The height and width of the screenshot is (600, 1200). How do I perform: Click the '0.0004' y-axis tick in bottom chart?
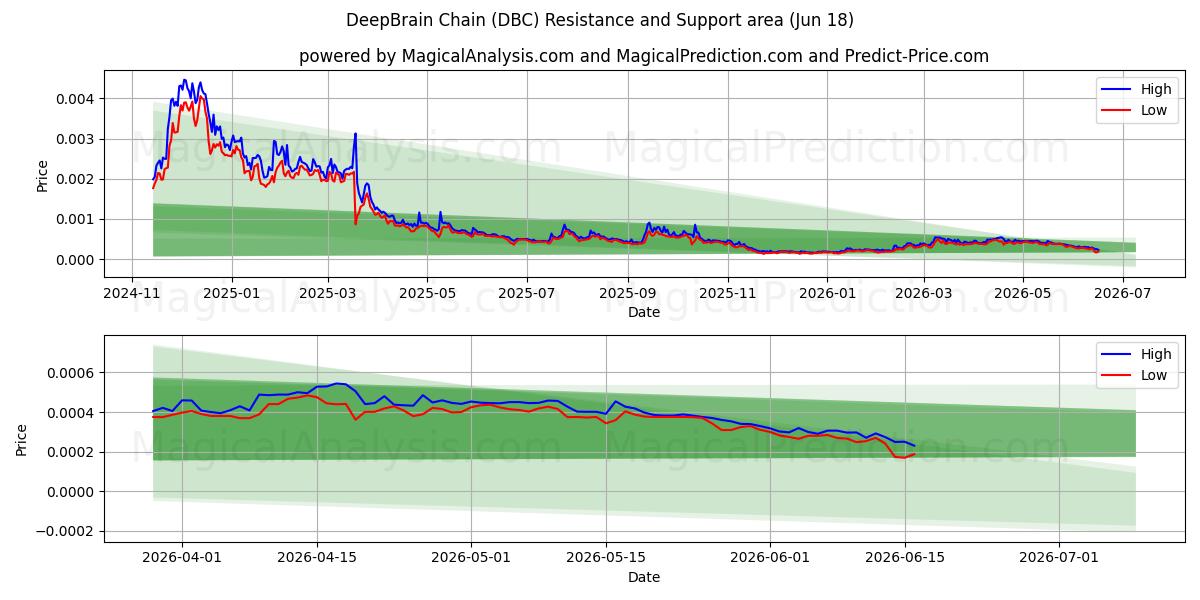[72, 413]
